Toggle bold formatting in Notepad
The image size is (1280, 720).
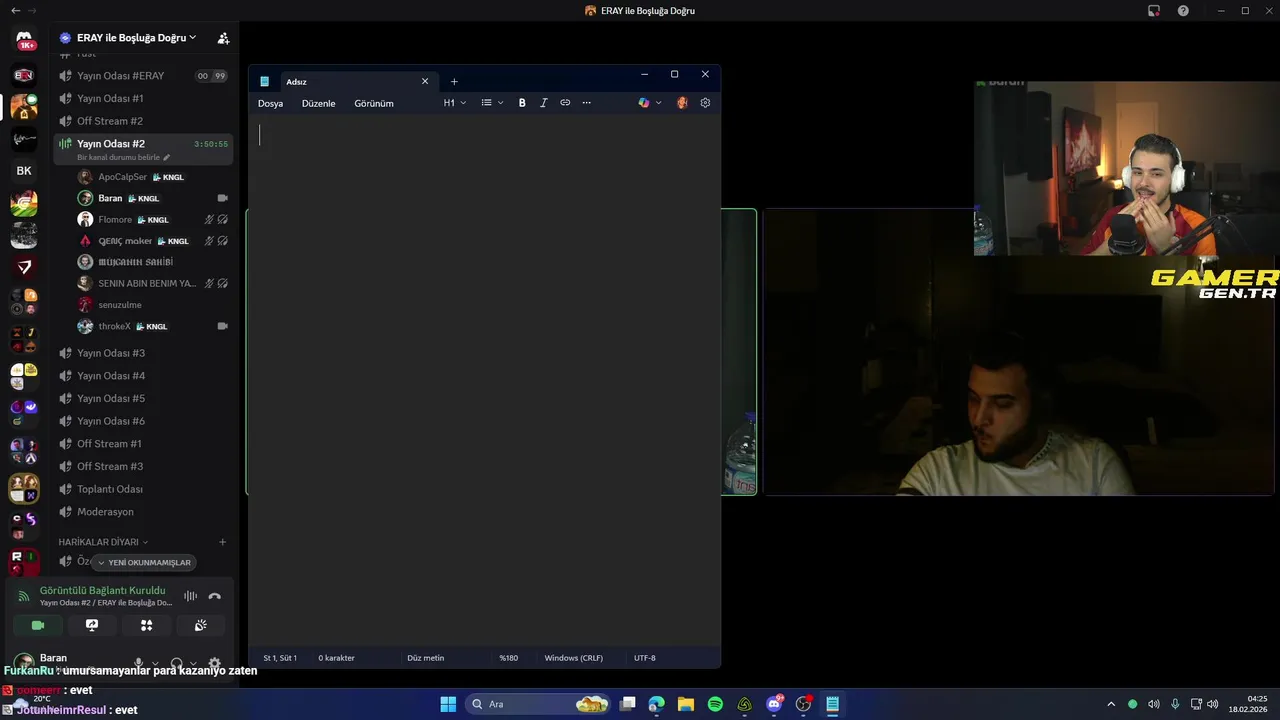pyautogui.click(x=522, y=103)
